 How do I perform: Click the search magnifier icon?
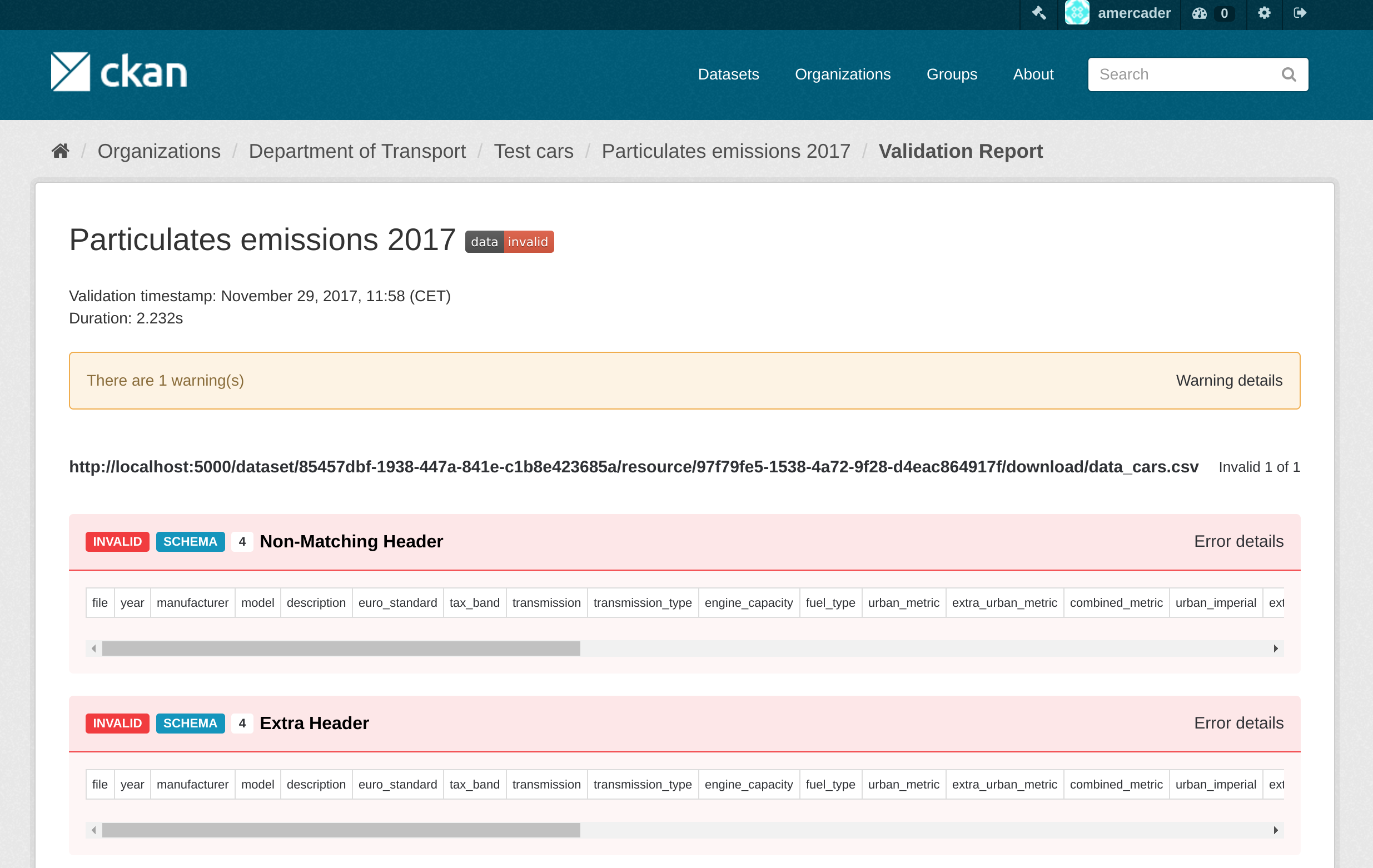[1289, 74]
